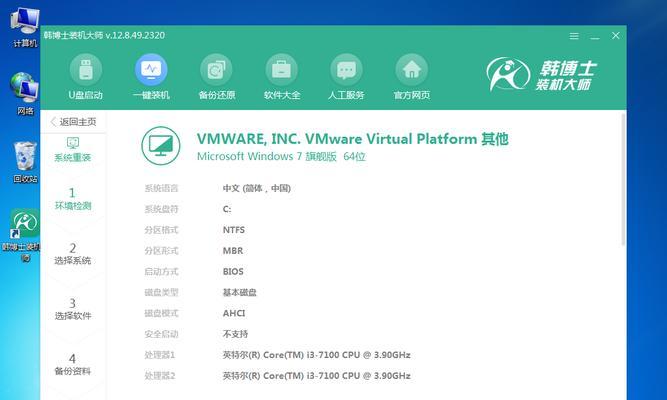Screen dimensions: 667x400
Task: Select step 4 备份资料
Action: (x=73, y=365)
